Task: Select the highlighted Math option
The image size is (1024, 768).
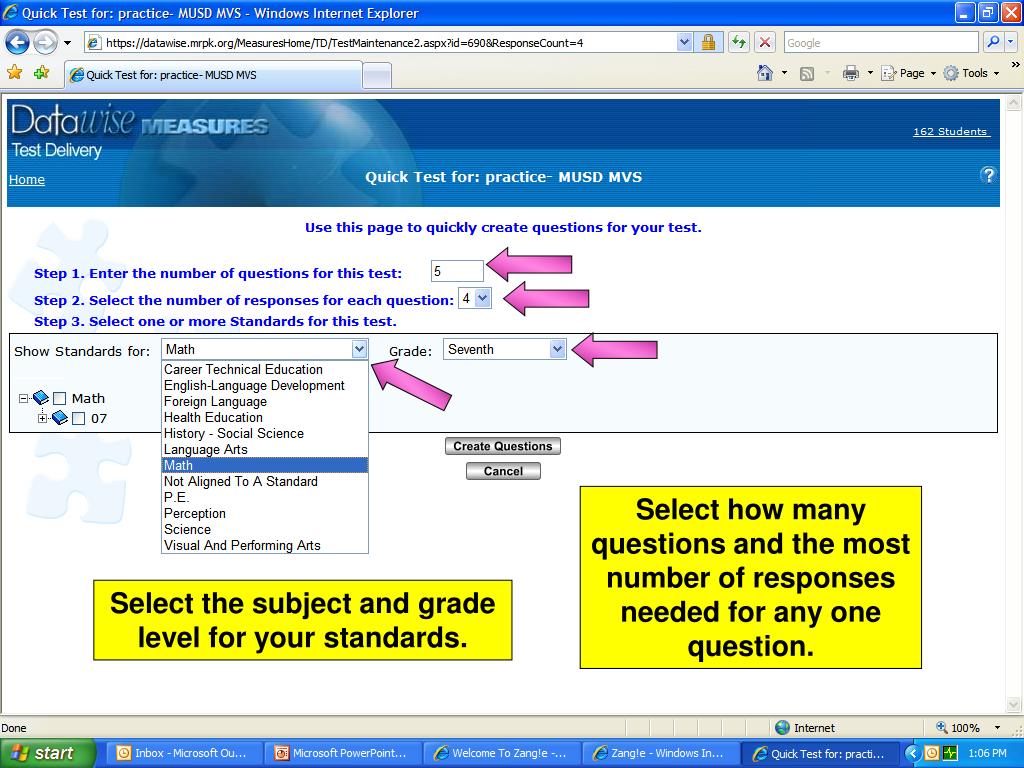Action: 264,466
